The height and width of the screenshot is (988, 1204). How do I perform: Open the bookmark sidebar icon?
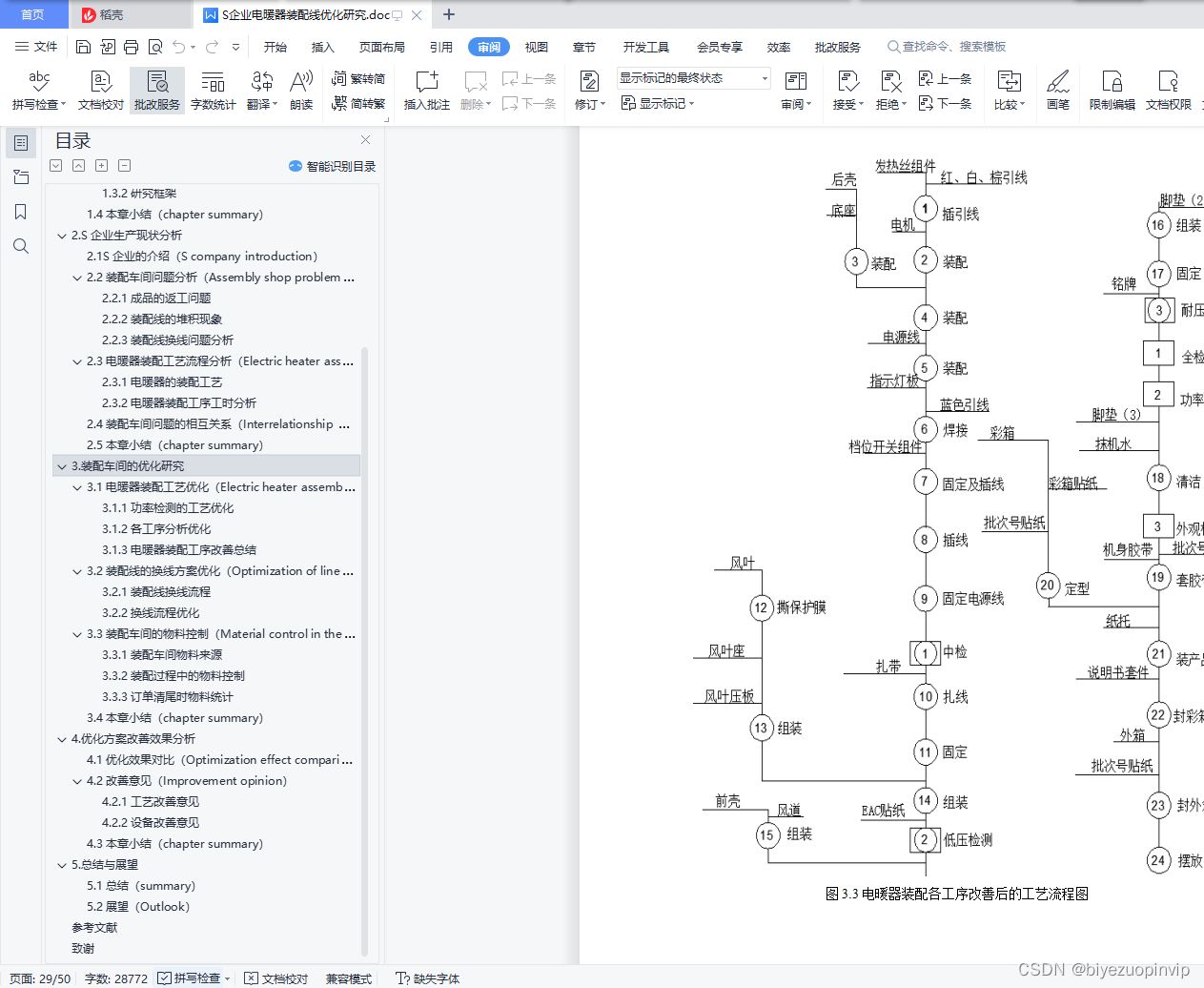point(21,212)
